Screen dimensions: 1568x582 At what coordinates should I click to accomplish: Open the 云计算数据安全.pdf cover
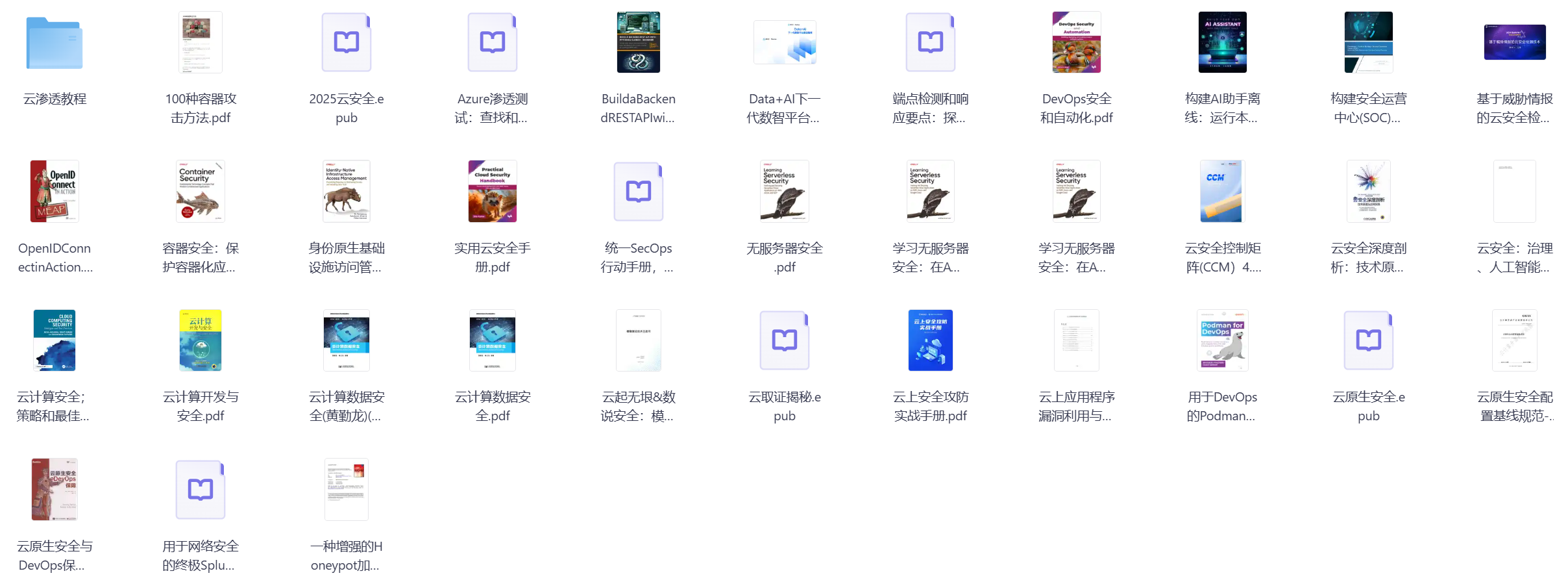tap(493, 340)
